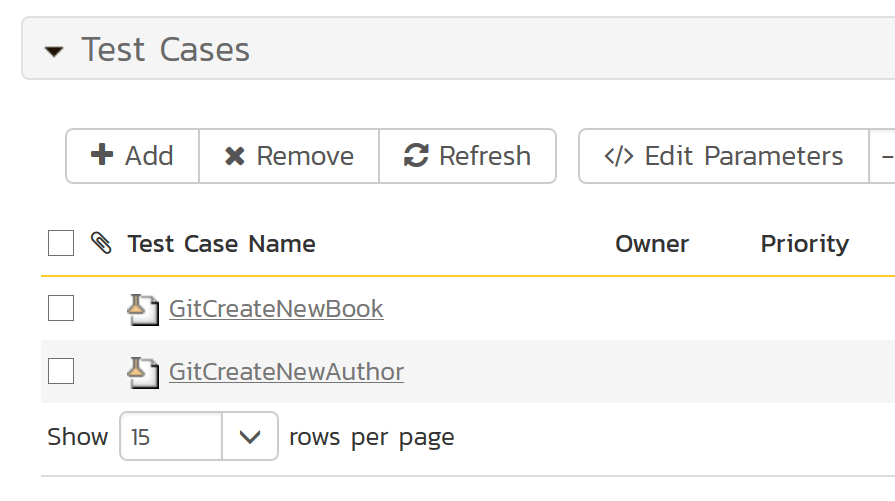This screenshot has height=501, width=895.
Task: Click the Test Cases panel title
Action: (x=166, y=50)
